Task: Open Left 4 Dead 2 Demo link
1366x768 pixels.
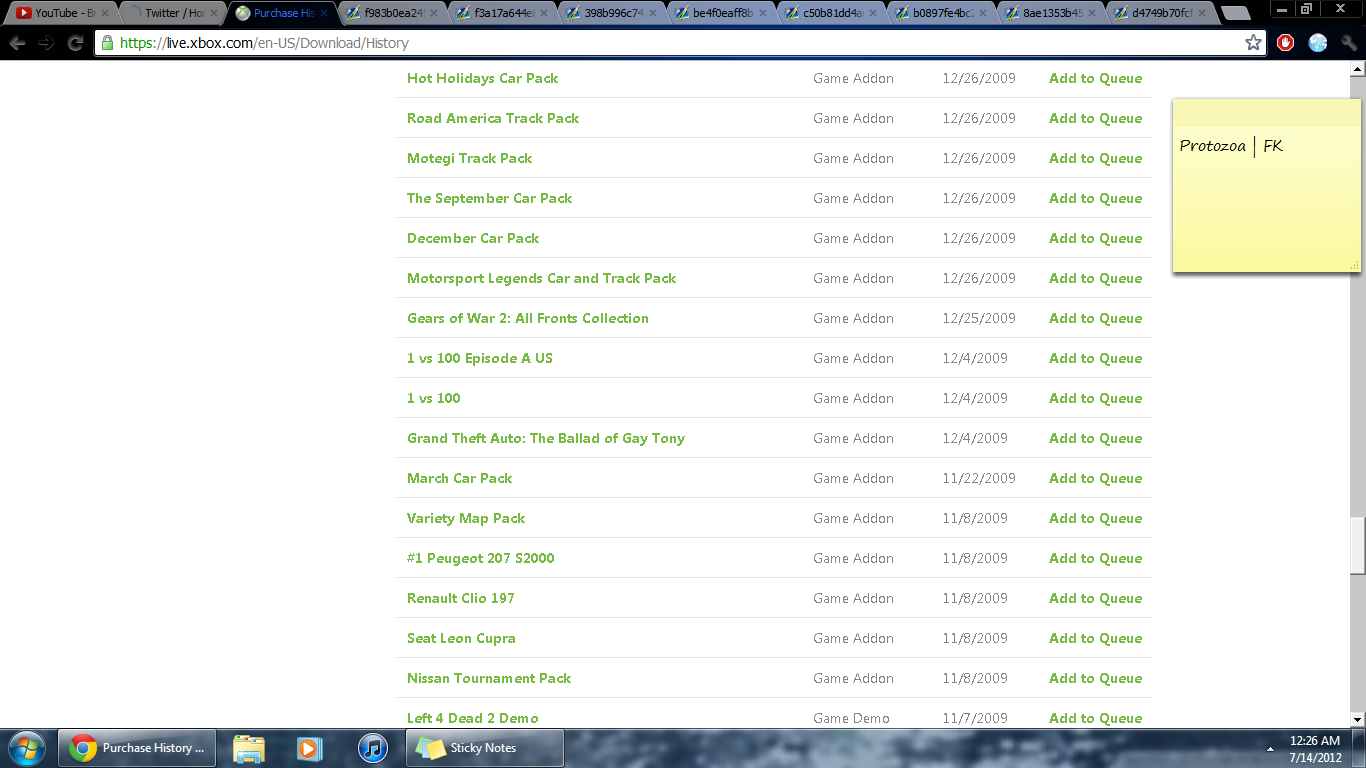Action: pyautogui.click(x=472, y=718)
